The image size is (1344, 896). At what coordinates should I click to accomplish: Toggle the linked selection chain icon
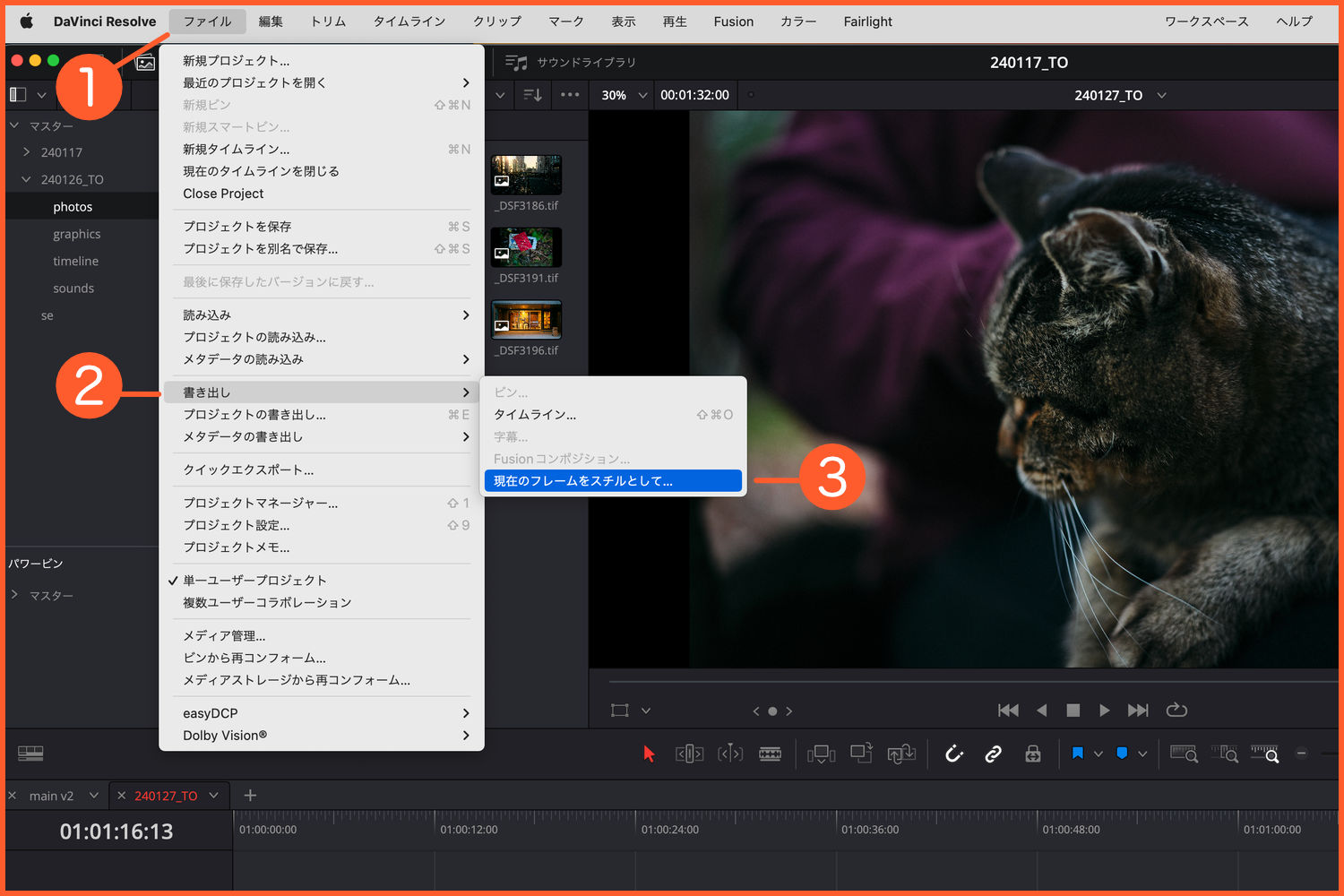(x=993, y=754)
